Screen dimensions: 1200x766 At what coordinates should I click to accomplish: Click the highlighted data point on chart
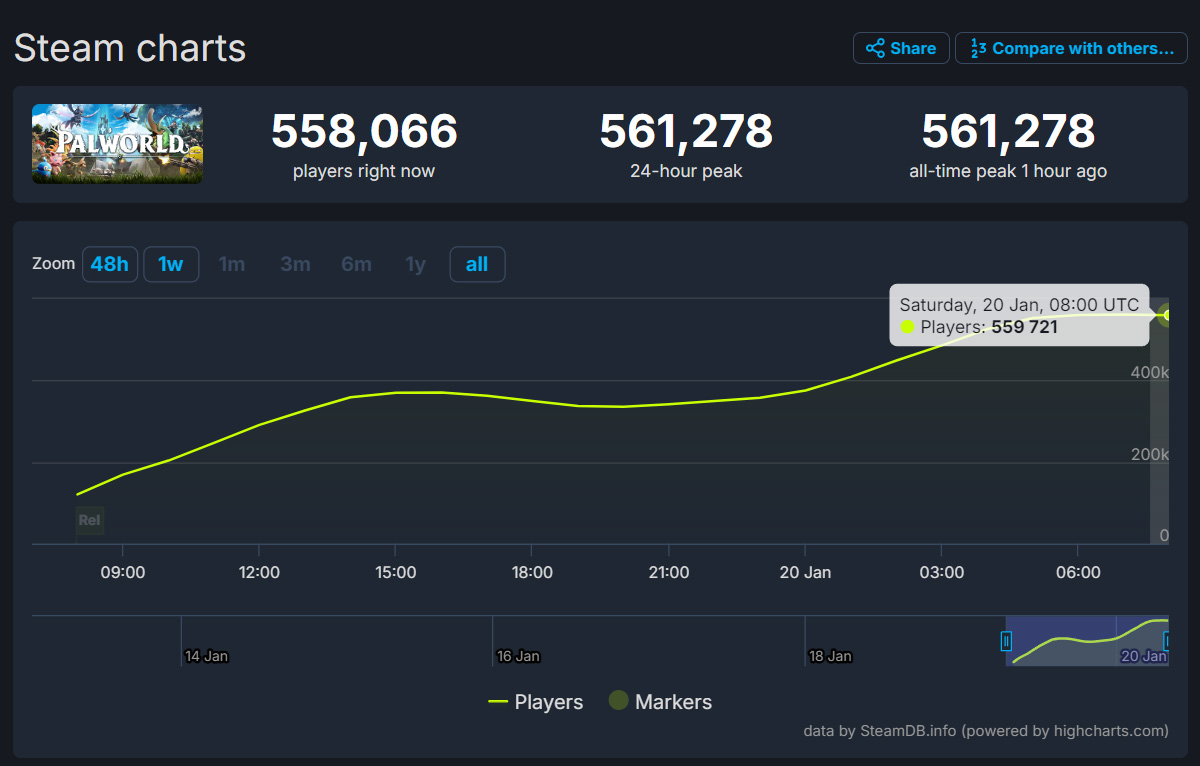pyautogui.click(x=1166, y=315)
